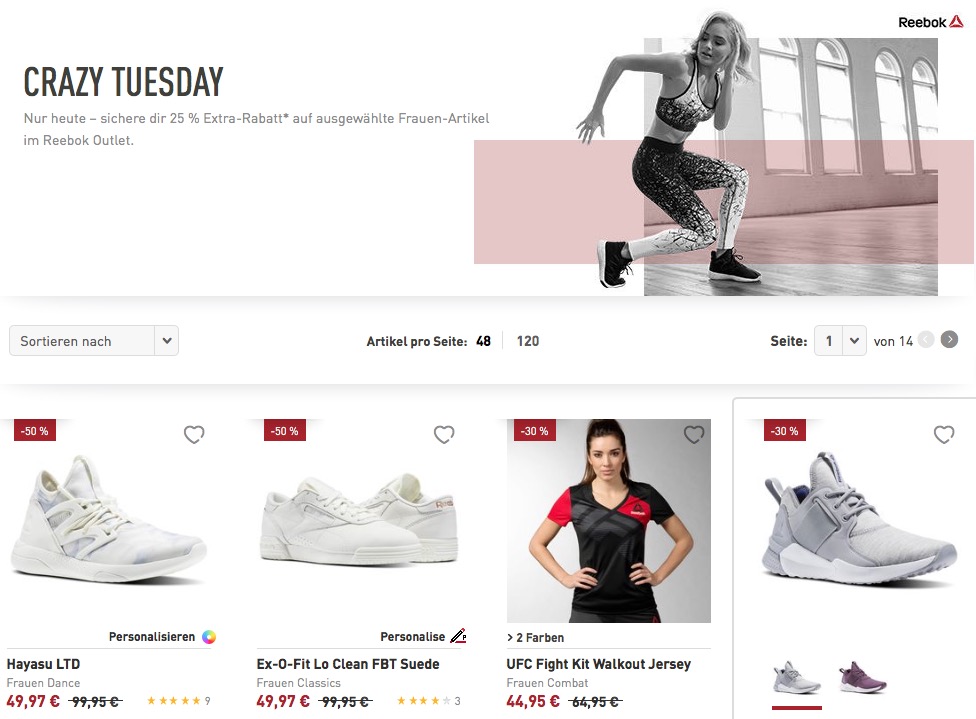The width and height of the screenshot is (976, 719).
Task: Go to next page arrow
Action: pyautogui.click(x=949, y=340)
